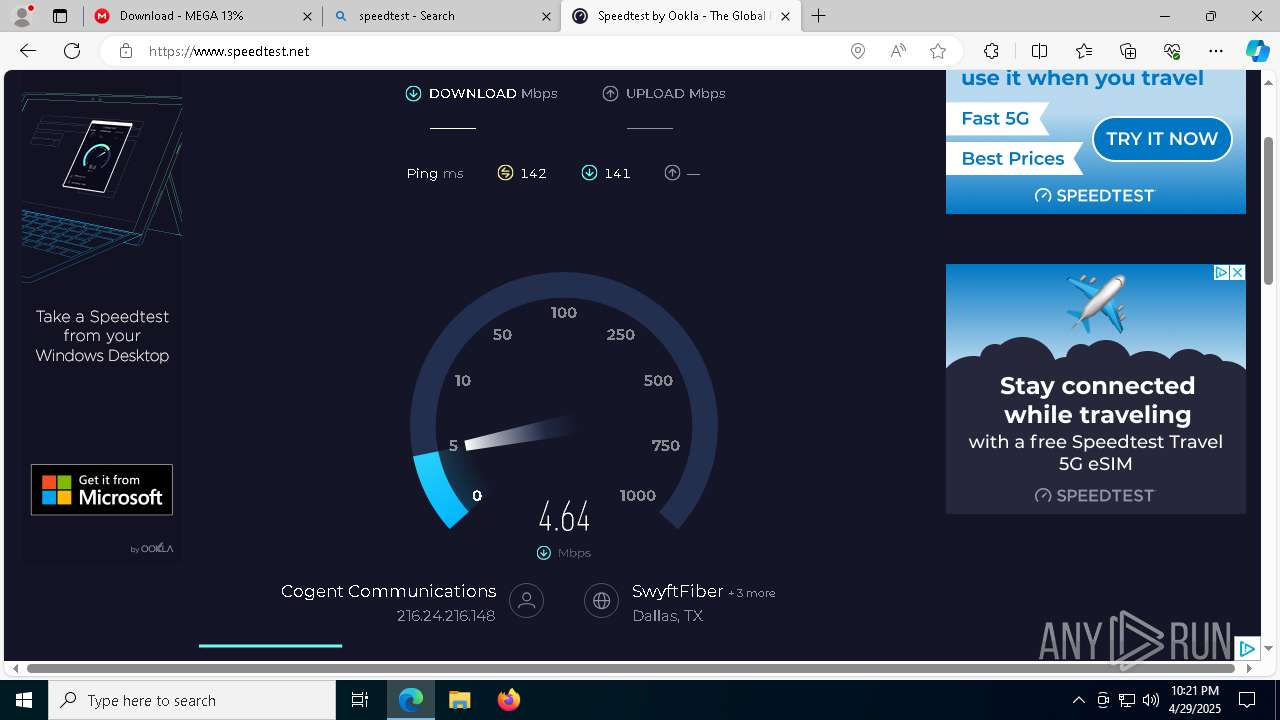
Task: Open File Explorer from the taskbar
Action: 459,700
